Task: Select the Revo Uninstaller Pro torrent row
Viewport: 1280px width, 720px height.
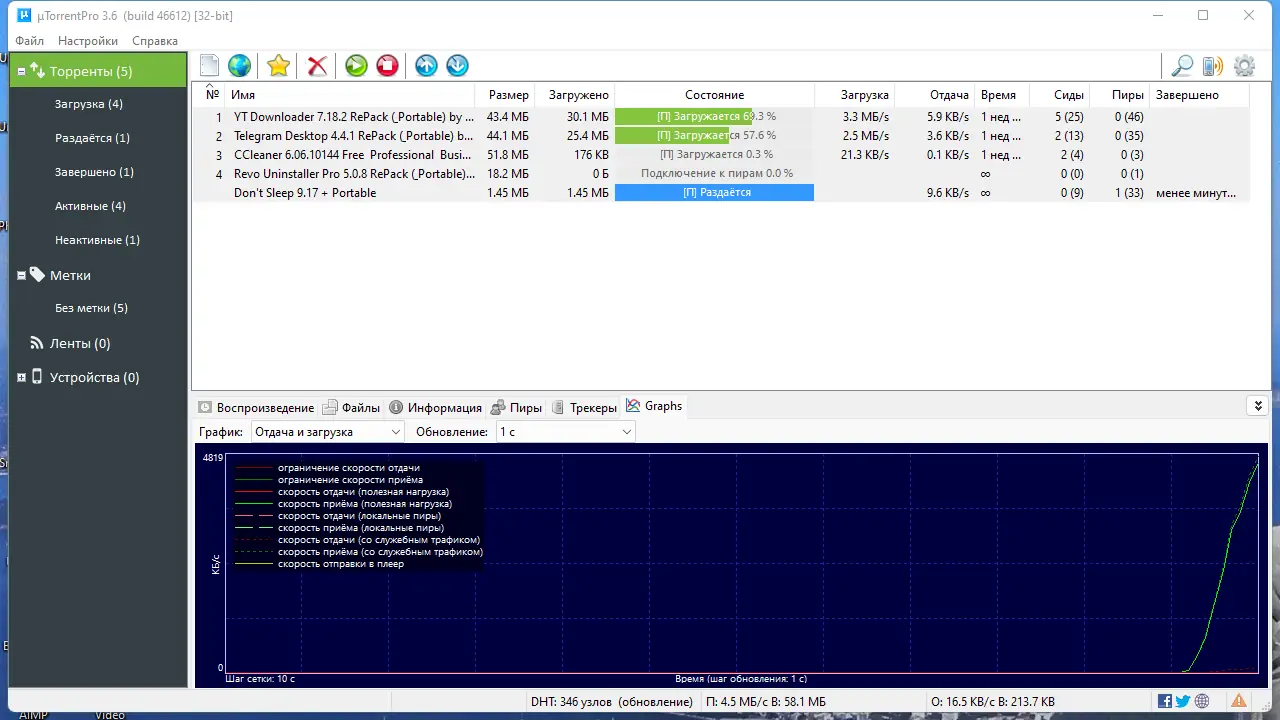Action: [x=721, y=174]
